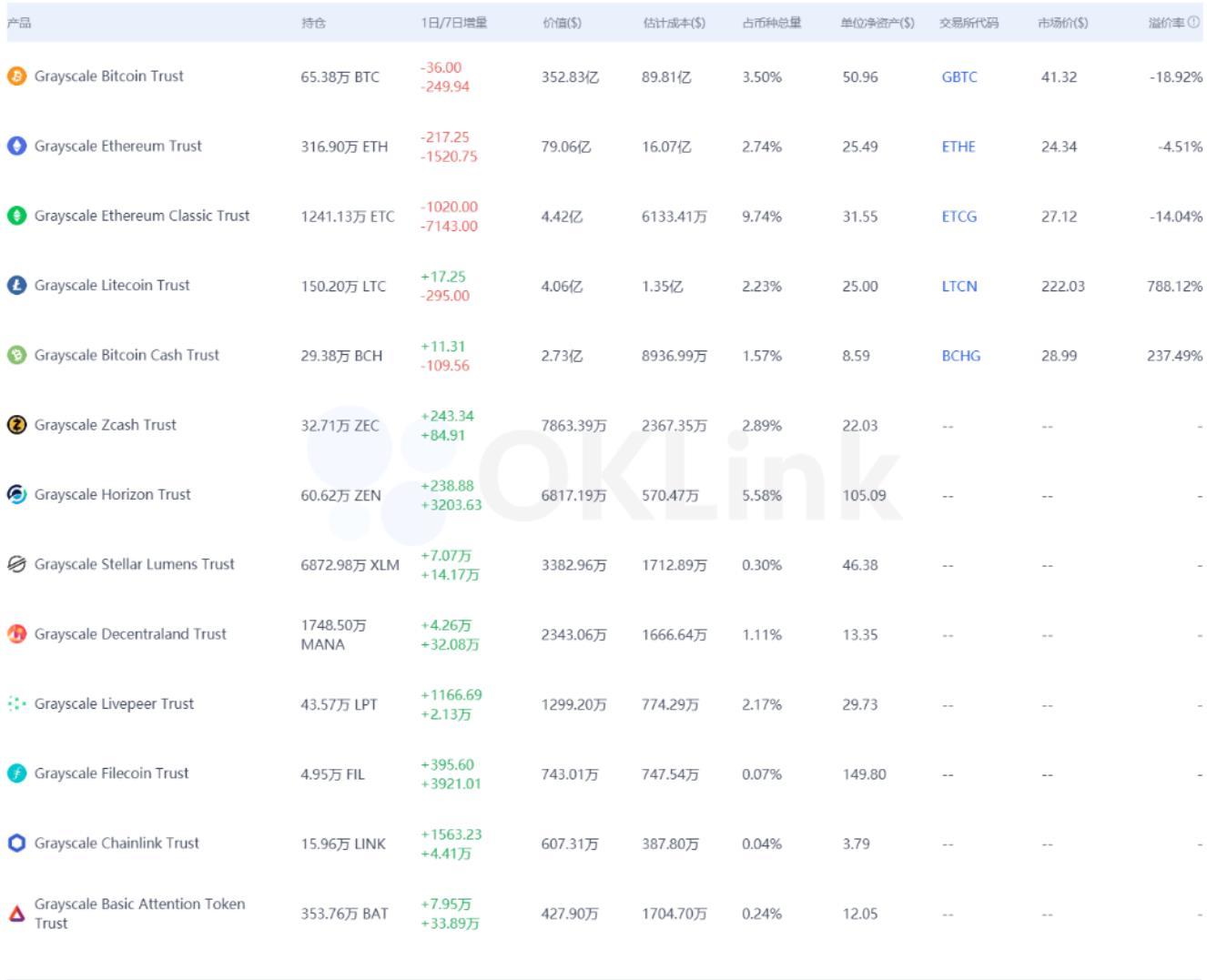1207x980 pixels.
Task: Click the Horizen icon beside Horizon Trust
Action: (16, 494)
